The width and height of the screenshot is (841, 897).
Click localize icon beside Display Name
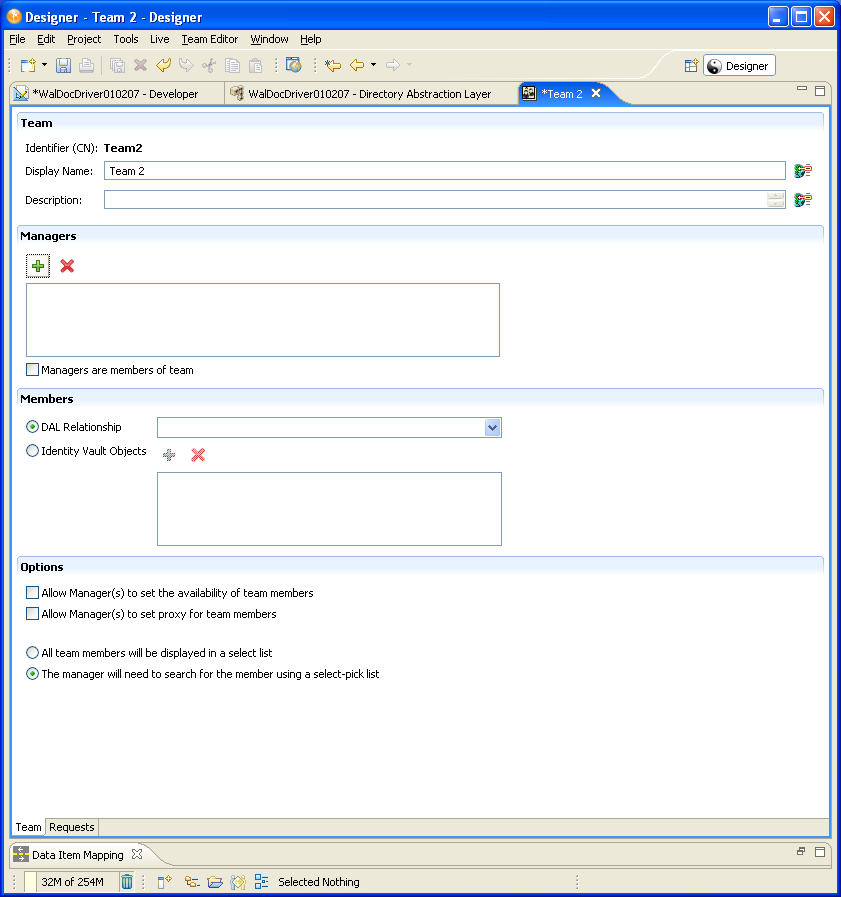pyautogui.click(x=803, y=170)
